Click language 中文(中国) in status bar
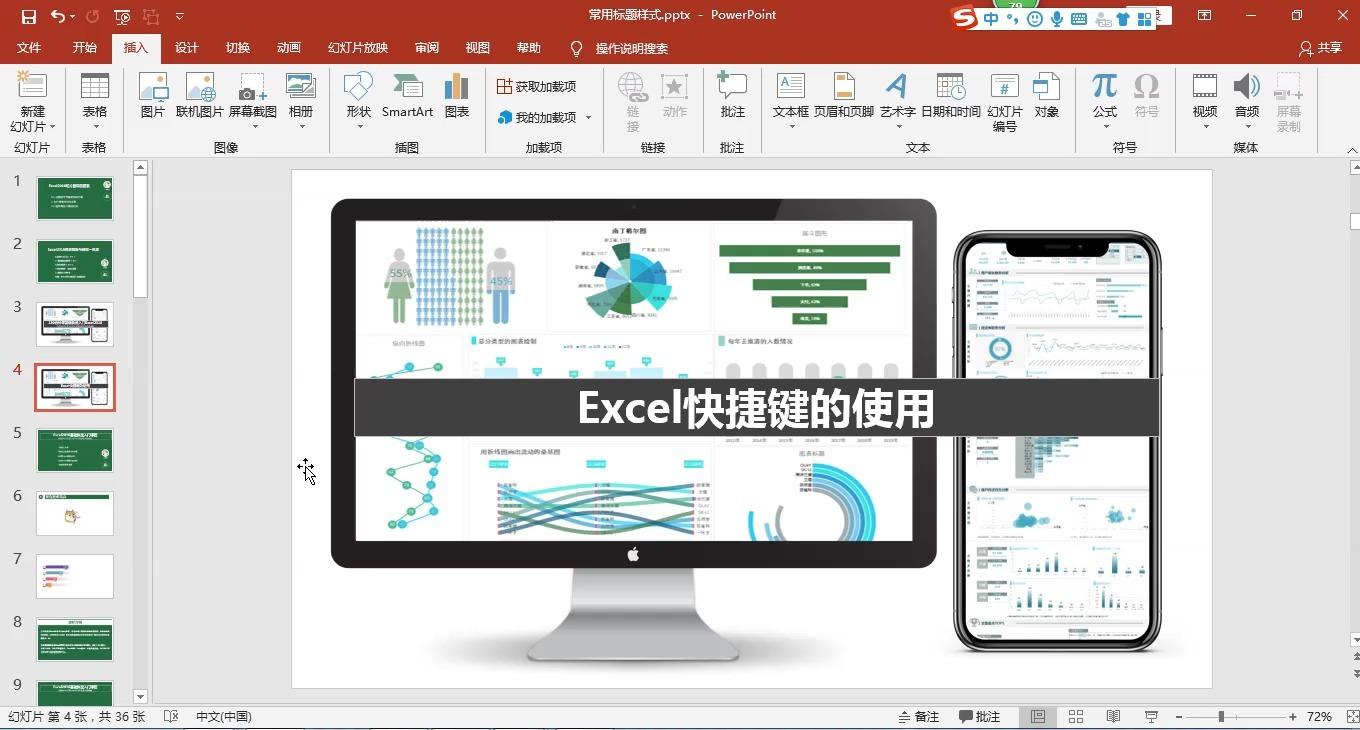The height and width of the screenshot is (730, 1360). pos(224,717)
